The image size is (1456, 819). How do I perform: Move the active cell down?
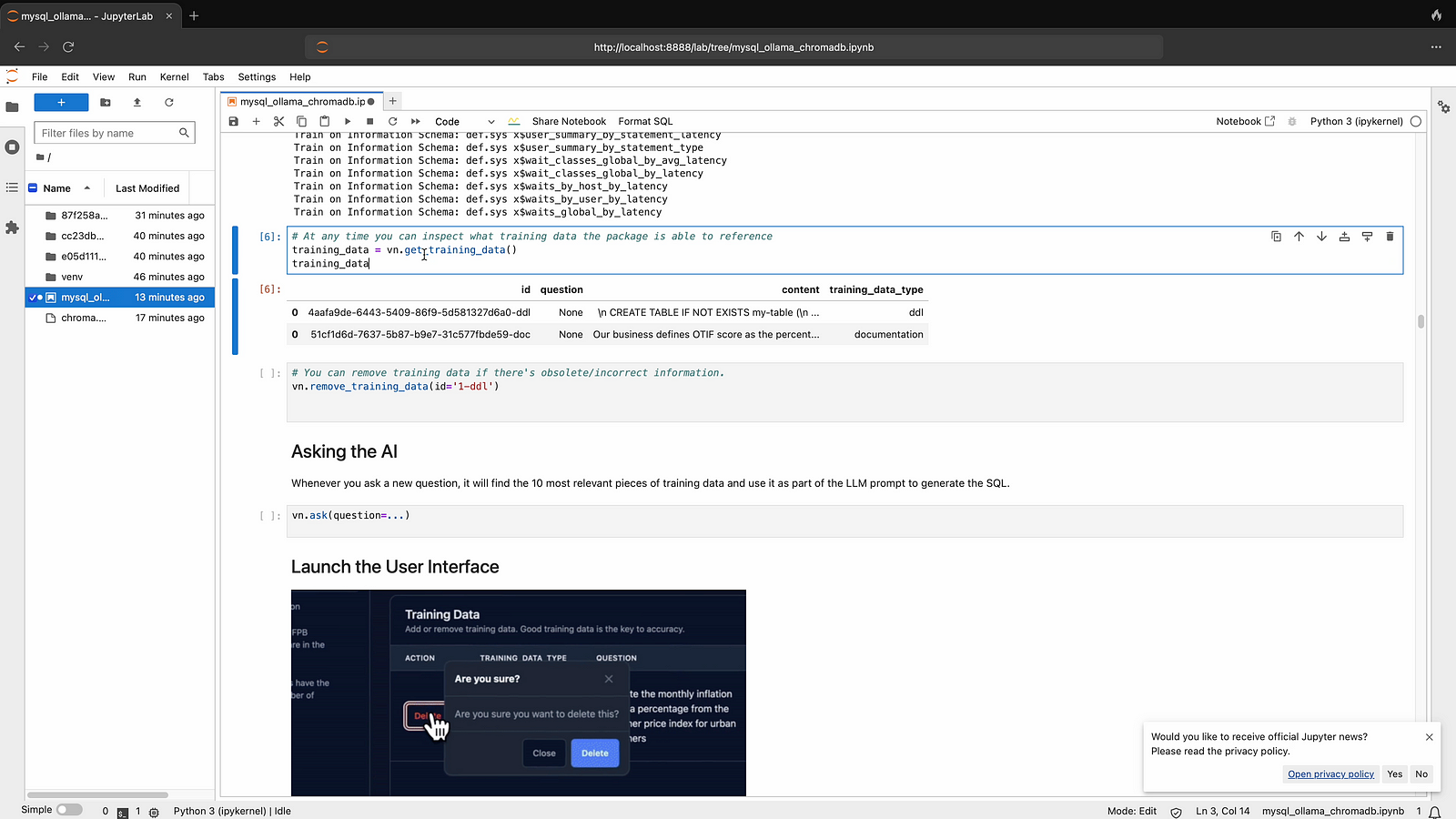coord(1321,237)
